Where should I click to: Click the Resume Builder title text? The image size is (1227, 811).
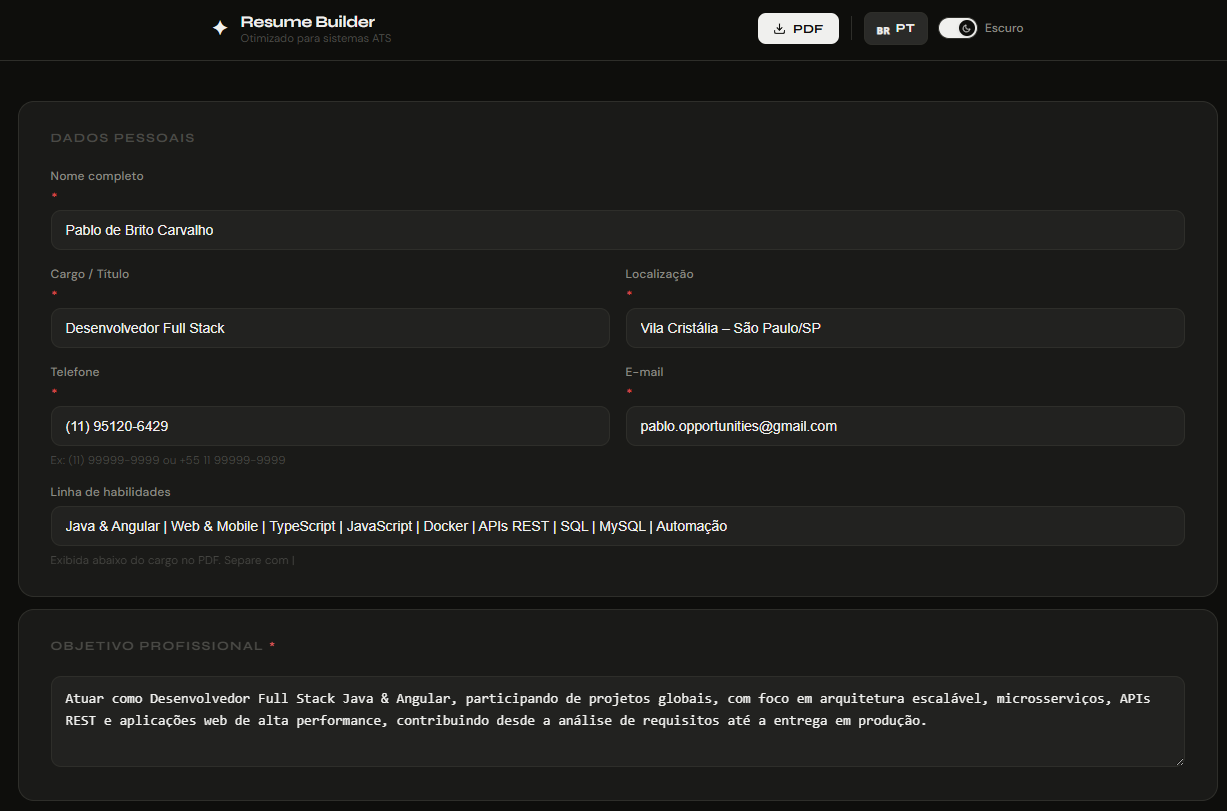[308, 22]
